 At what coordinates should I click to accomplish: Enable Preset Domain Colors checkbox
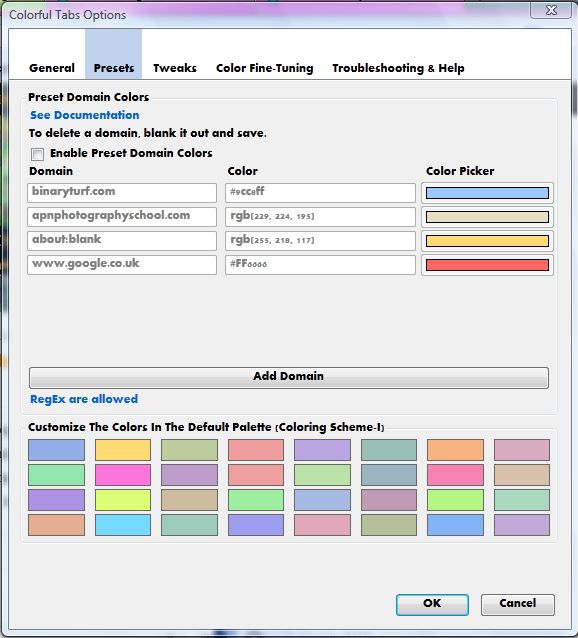point(37,154)
